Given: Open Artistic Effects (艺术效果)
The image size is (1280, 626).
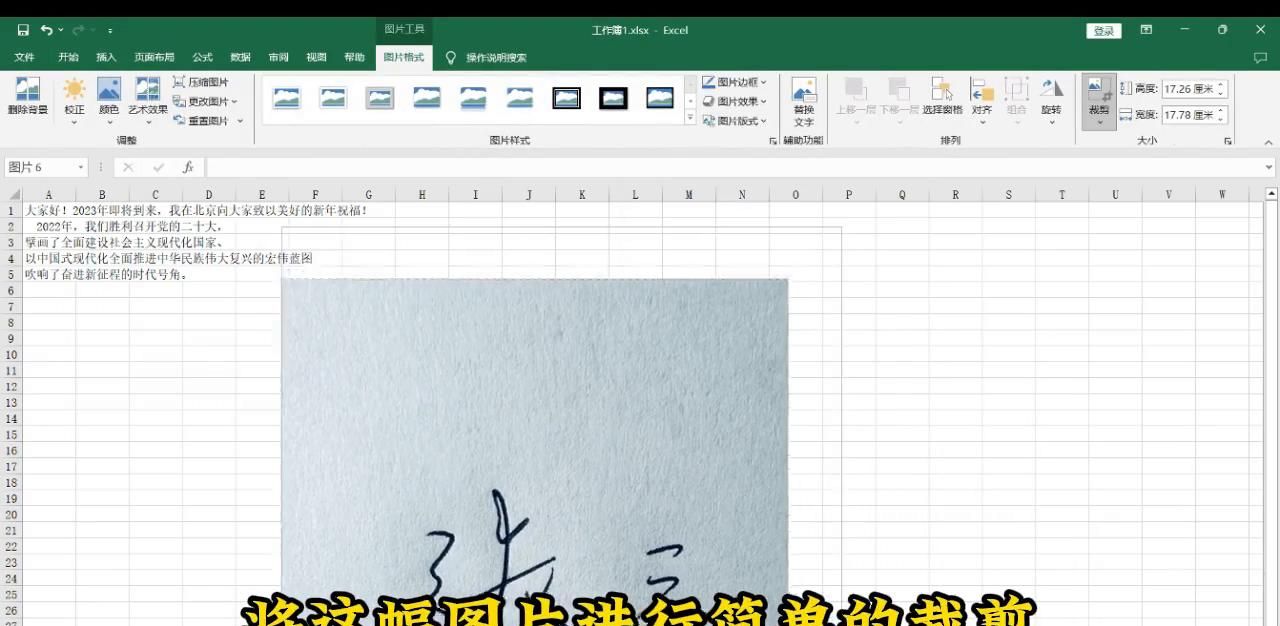Looking at the screenshot, I should tap(148, 102).
